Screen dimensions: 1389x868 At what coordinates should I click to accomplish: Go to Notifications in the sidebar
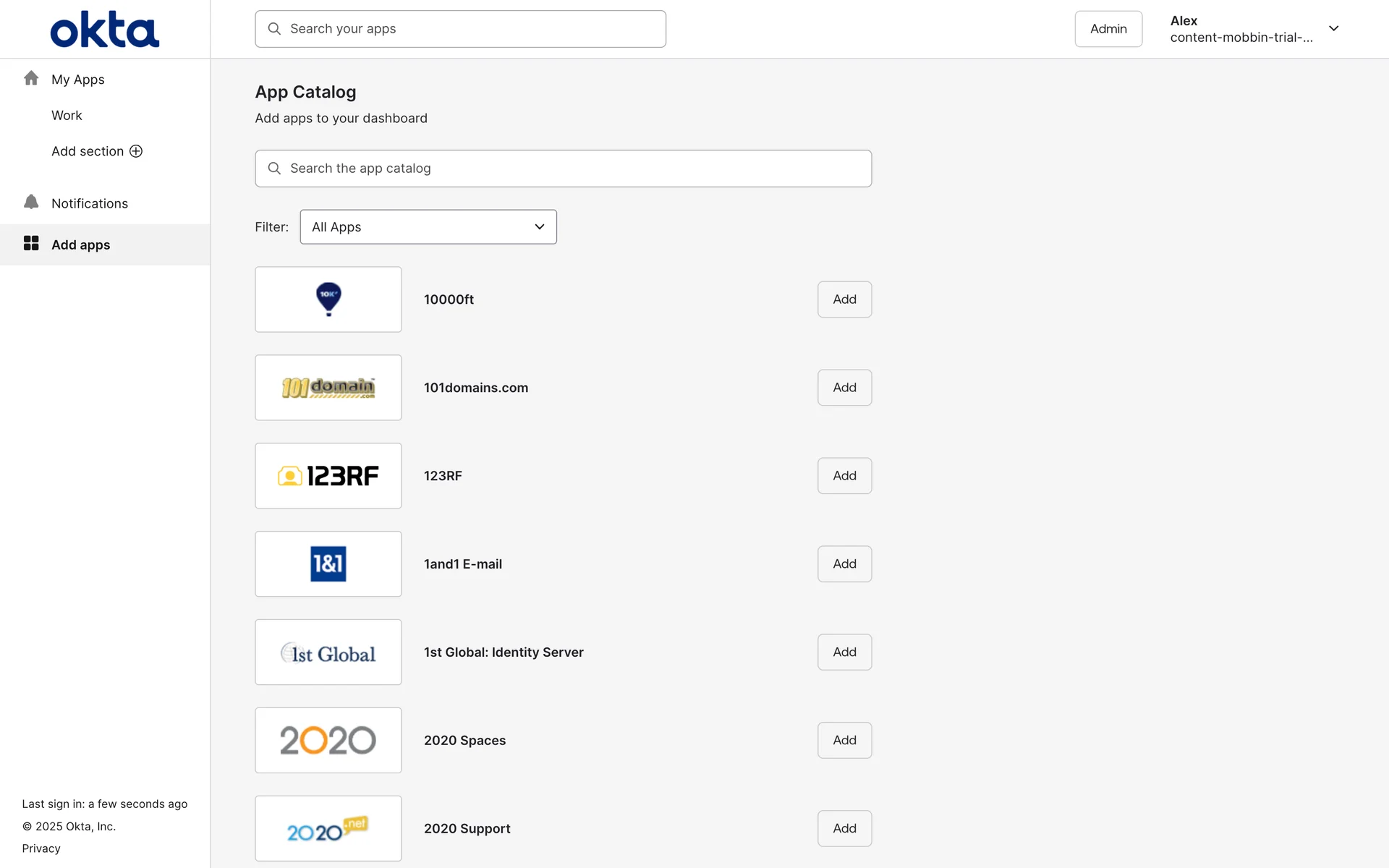[90, 203]
